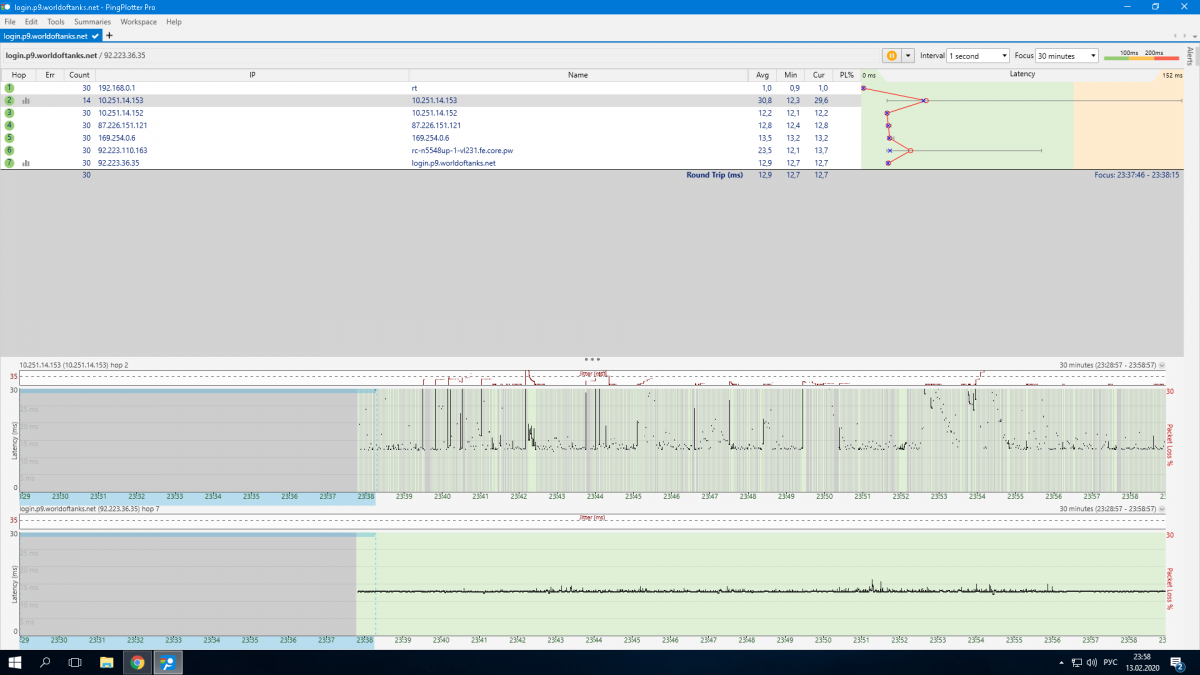Screen dimensions: 1200x675
Task: Select the green hop 6 circle icon
Action: [x=9, y=150]
